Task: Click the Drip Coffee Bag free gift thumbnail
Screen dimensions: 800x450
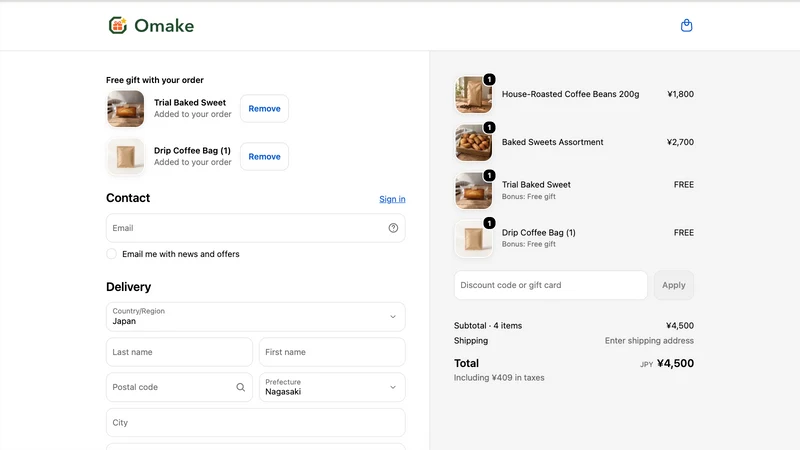Action: click(x=126, y=157)
